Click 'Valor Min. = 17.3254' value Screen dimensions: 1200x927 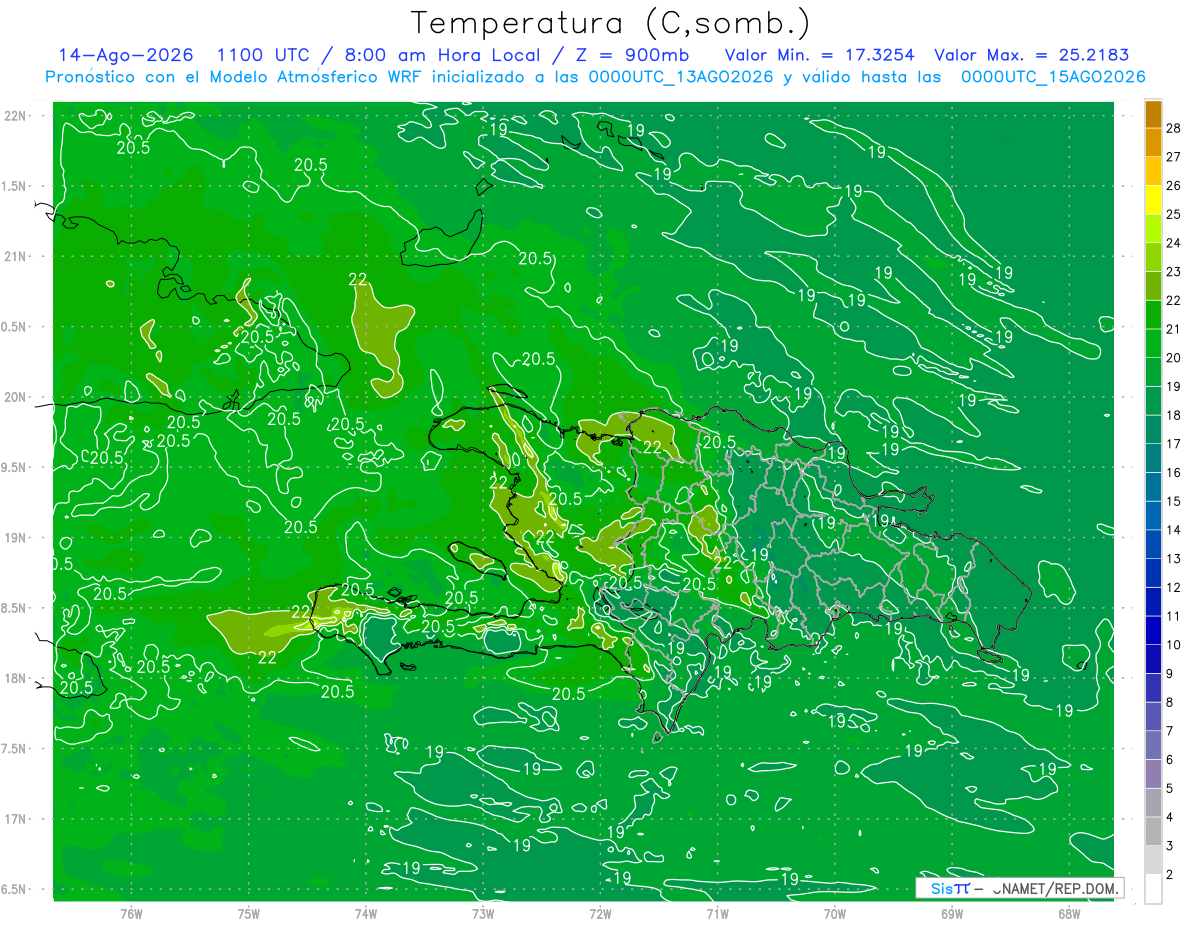[820, 55]
